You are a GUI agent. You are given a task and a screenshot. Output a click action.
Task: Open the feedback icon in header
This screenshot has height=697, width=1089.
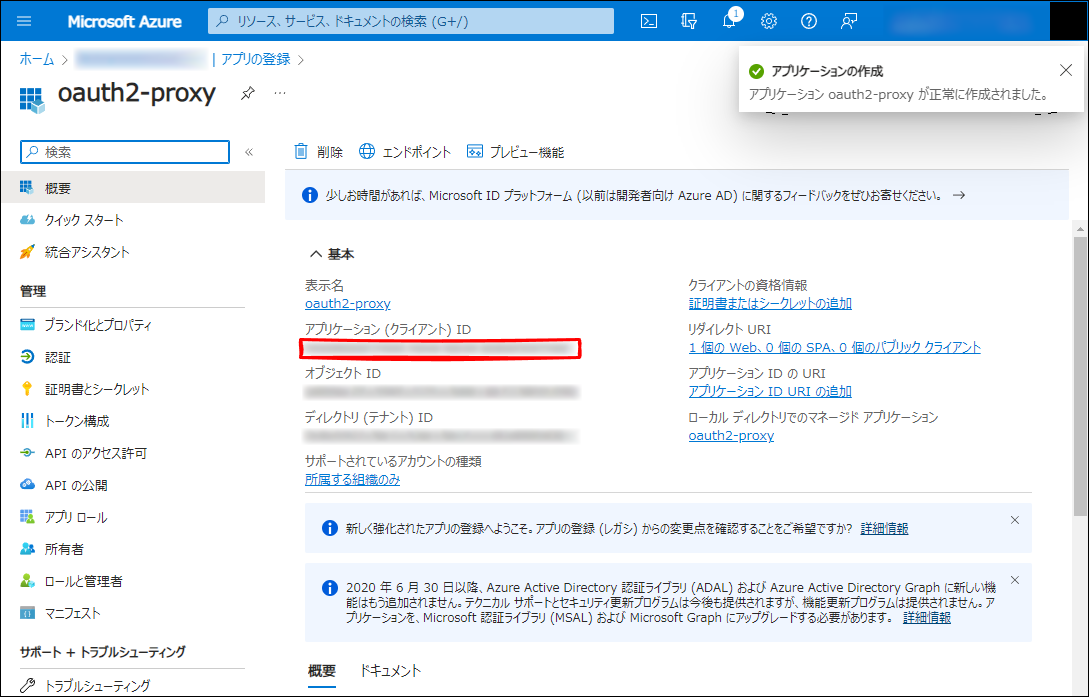pyautogui.click(x=849, y=21)
